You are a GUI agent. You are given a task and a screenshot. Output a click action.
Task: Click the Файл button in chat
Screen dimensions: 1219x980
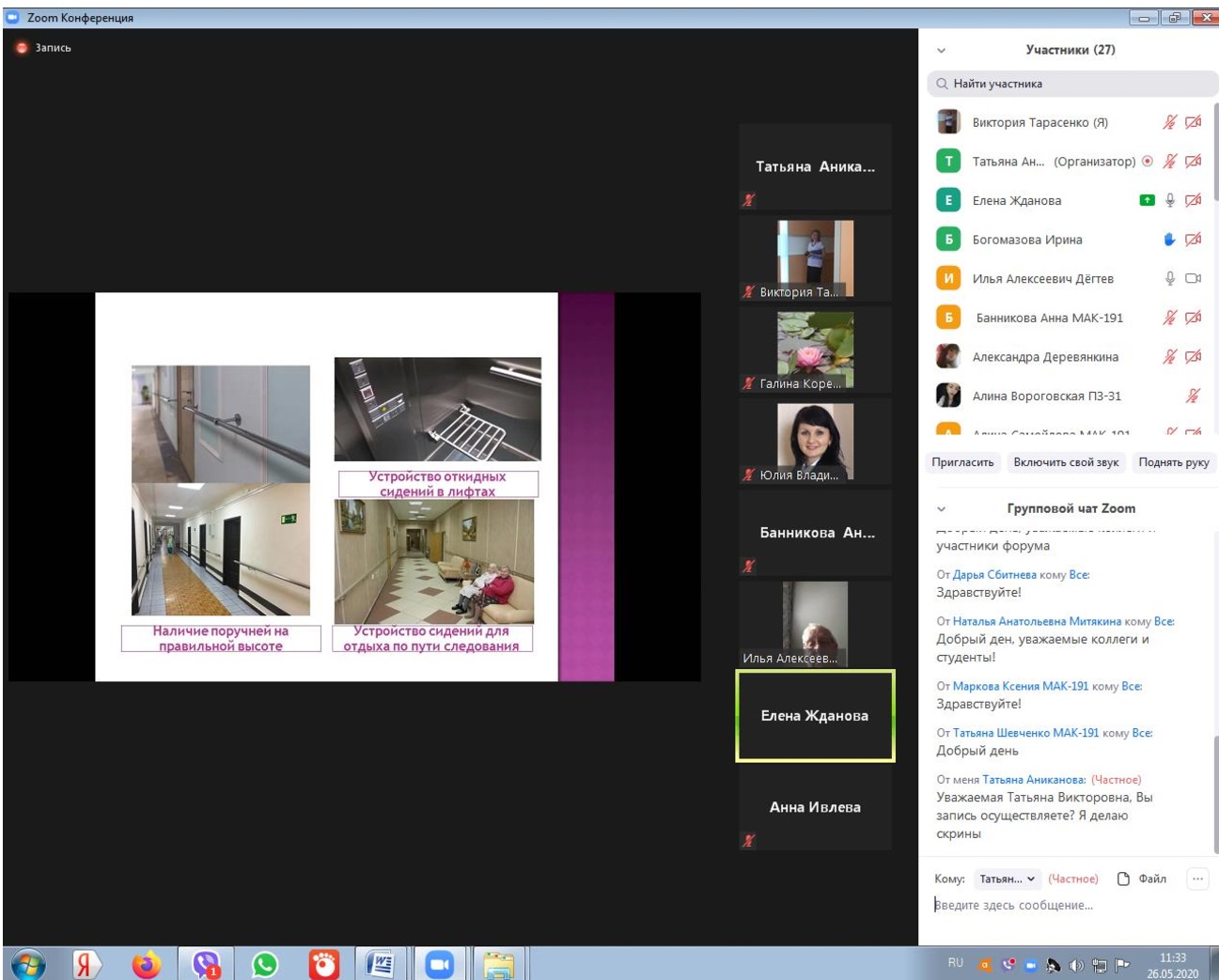tap(1142, 879)
